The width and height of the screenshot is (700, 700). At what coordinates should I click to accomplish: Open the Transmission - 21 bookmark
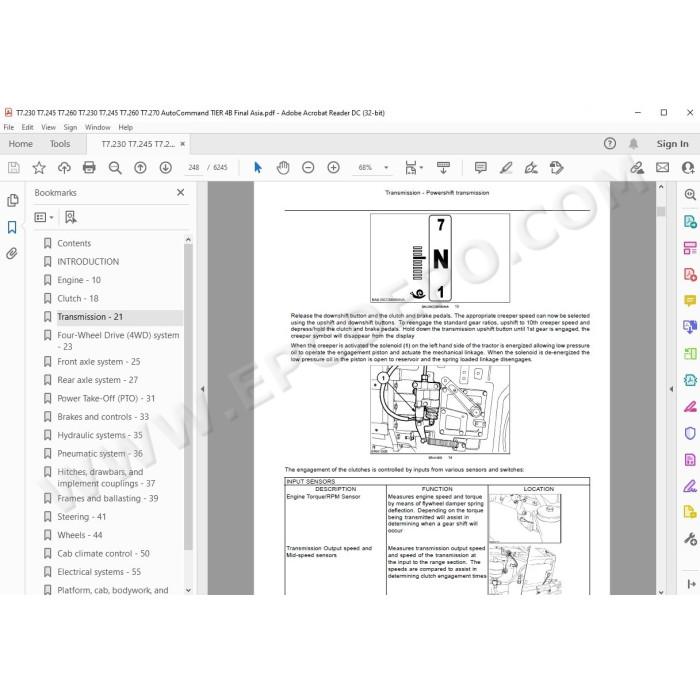pyautogui.click(x=90, y=317)
